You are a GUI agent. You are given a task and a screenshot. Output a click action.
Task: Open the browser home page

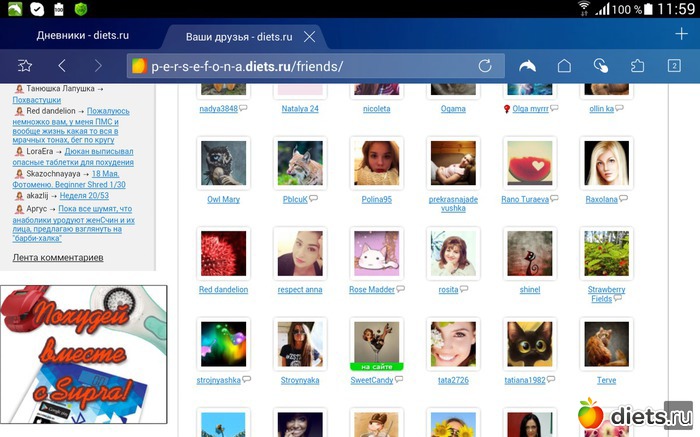(x=564, y=66)
